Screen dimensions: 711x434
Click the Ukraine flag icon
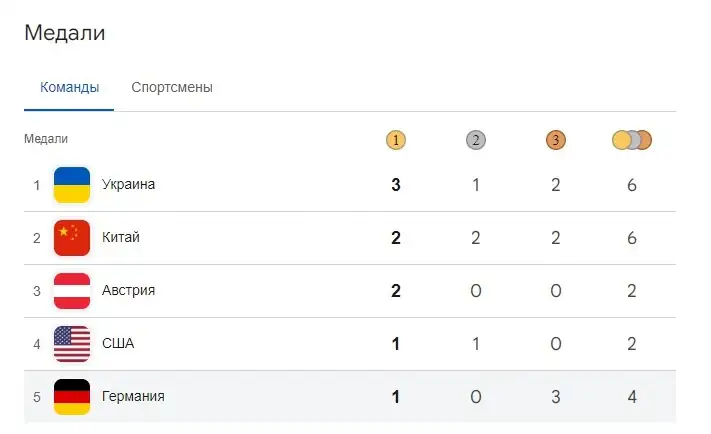click(x=72, y=185)
